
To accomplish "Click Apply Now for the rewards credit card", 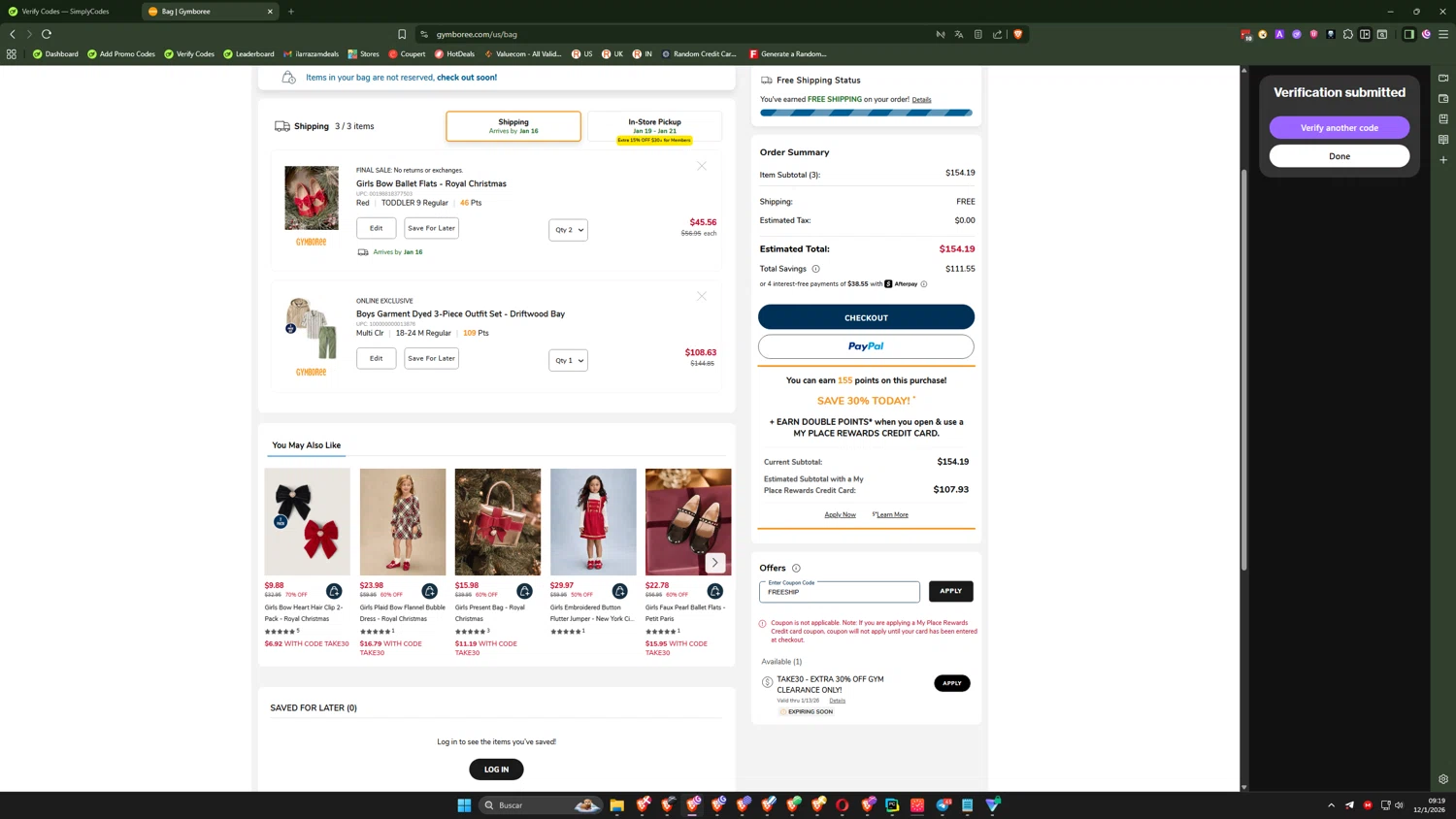I will pyautogui.click(x=840, y=515).
